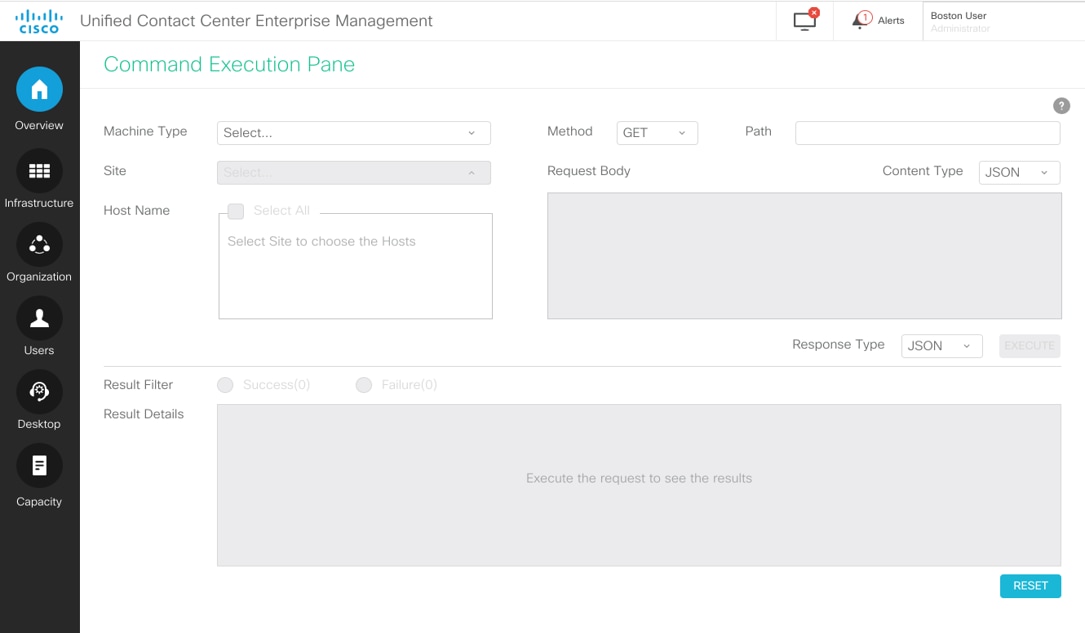This screenshot has height=633, width=1085.
Task: Select the Success(0) result filter
Action: click(226, 385)
